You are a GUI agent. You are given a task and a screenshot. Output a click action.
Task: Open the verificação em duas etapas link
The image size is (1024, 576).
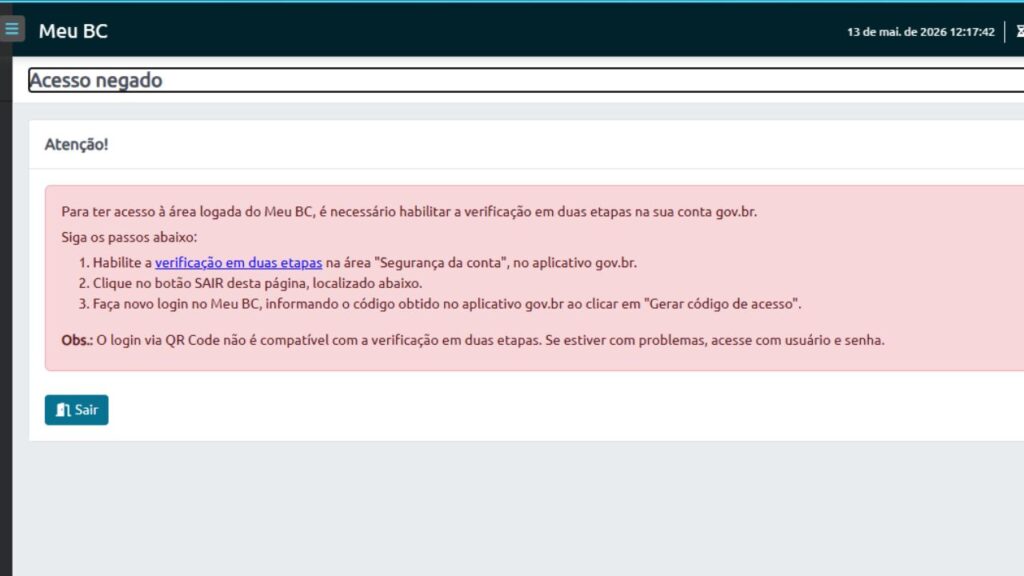tap(238, 263)
